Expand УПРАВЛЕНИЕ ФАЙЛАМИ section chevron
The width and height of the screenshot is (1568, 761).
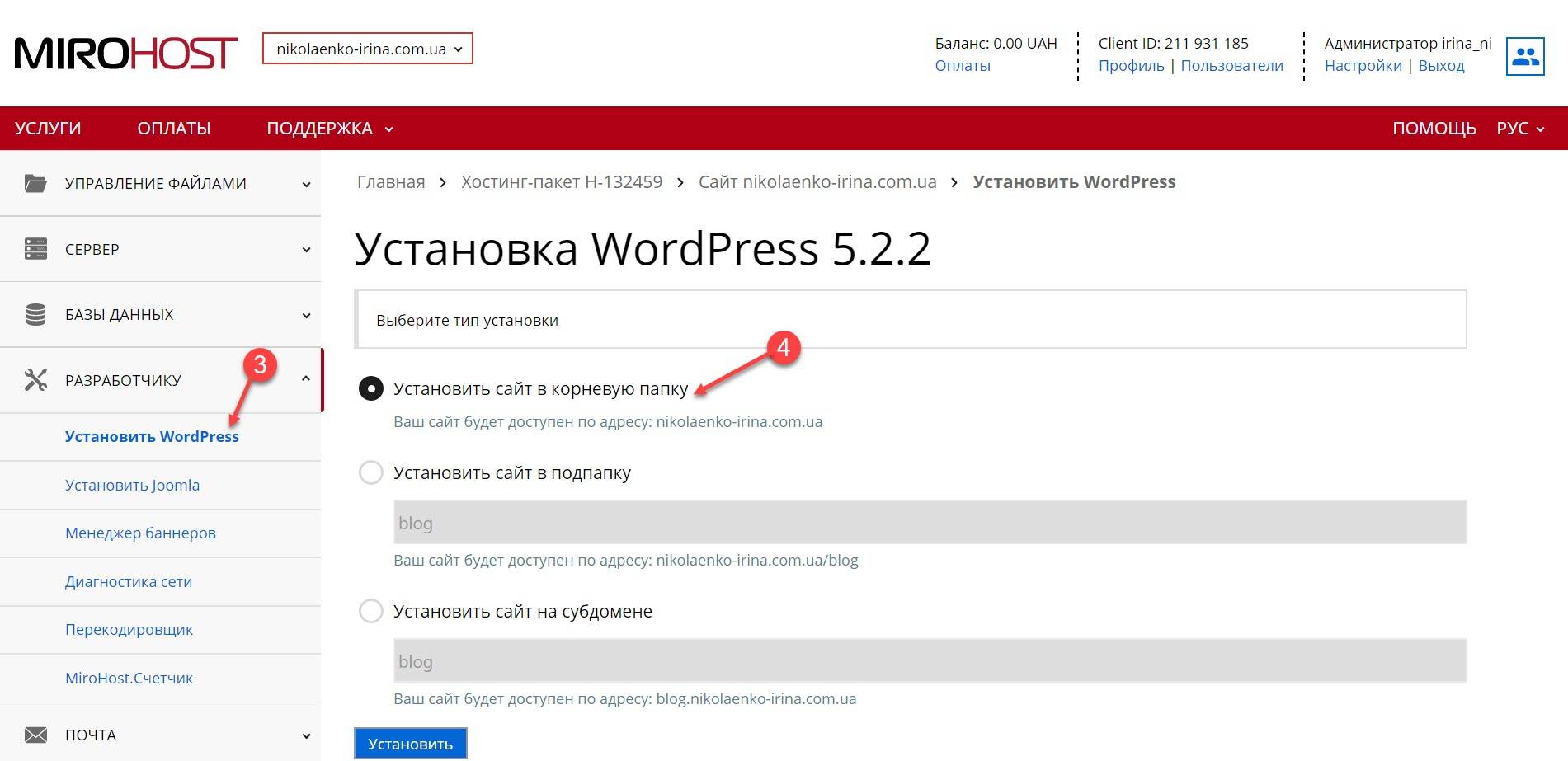(306, 184)
